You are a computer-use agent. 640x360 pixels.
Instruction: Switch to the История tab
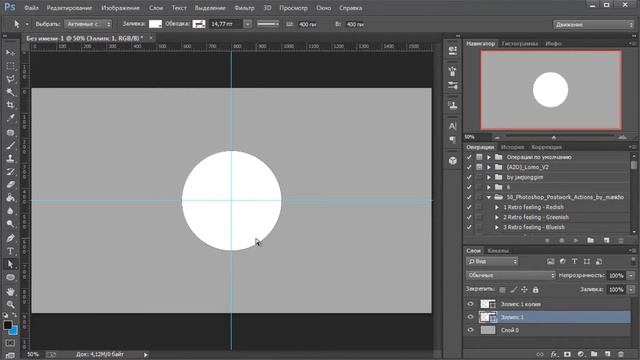(x=512, y=147)
